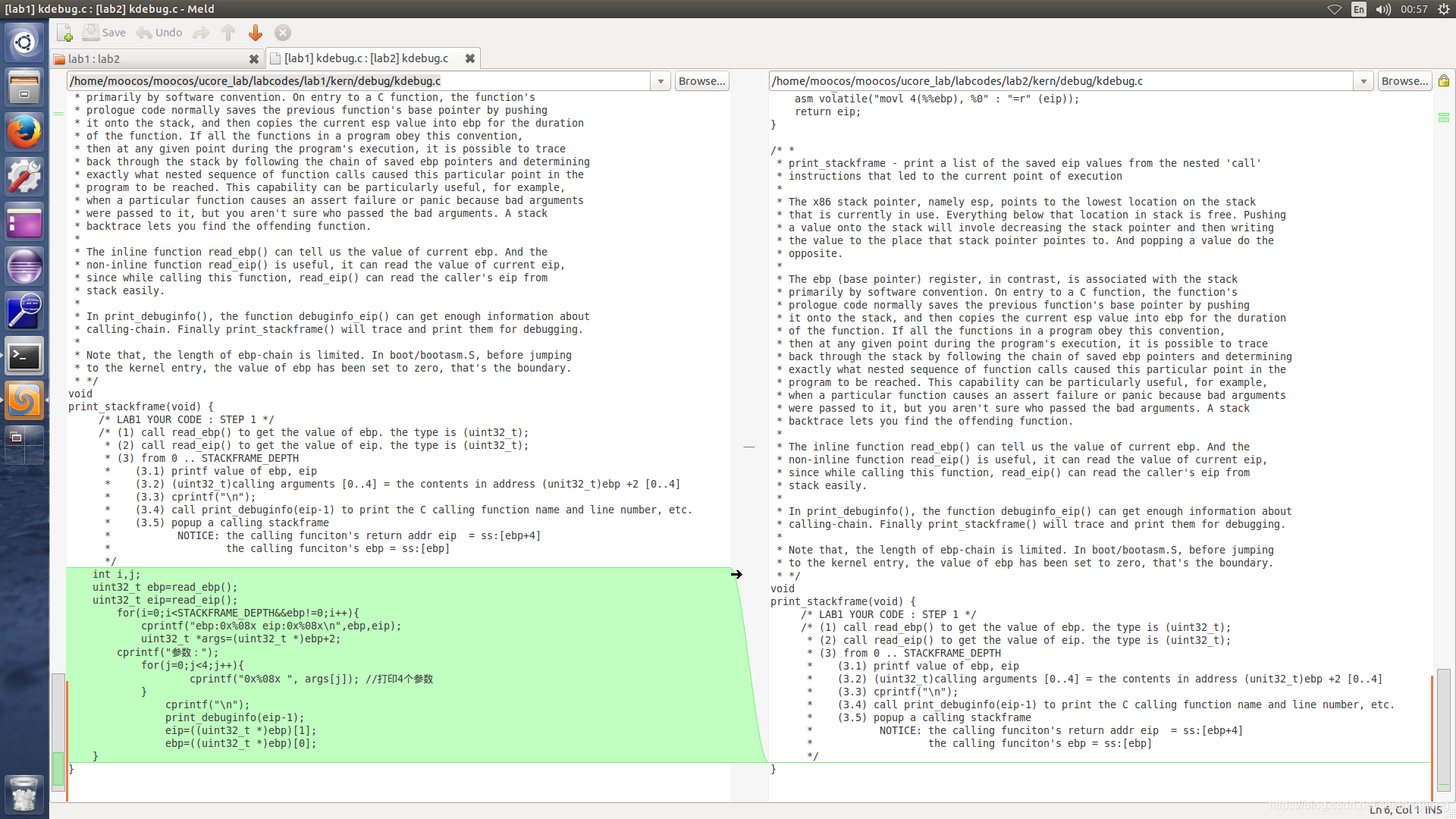
Task: Click the 'uint32_t *args' assignment line
Action: [241, 639]
